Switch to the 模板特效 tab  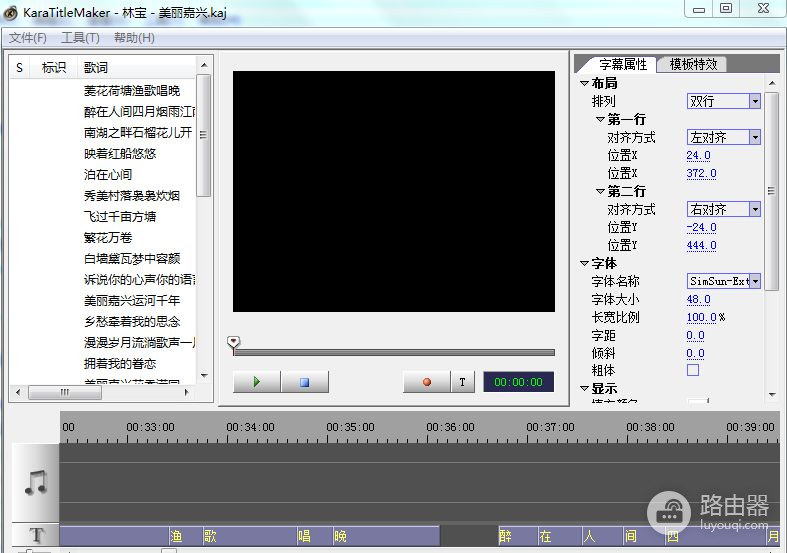click(693, 64)
